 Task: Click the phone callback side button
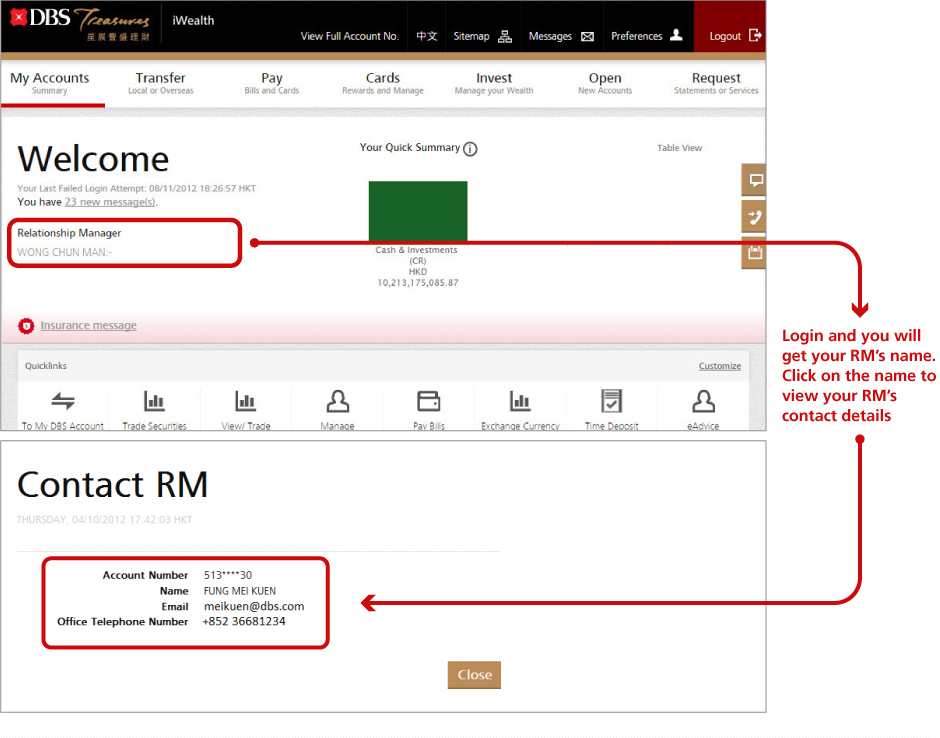coord(755,217)
